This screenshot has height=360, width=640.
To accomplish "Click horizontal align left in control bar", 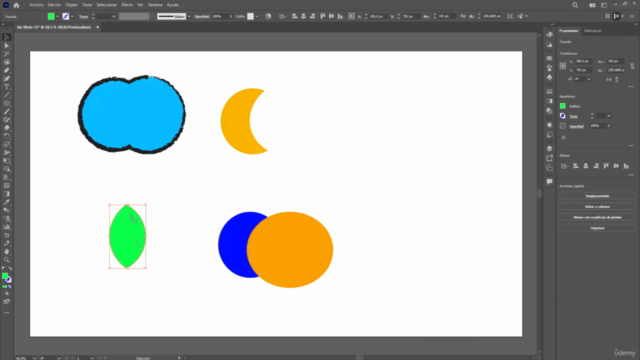I will (294, 16).
